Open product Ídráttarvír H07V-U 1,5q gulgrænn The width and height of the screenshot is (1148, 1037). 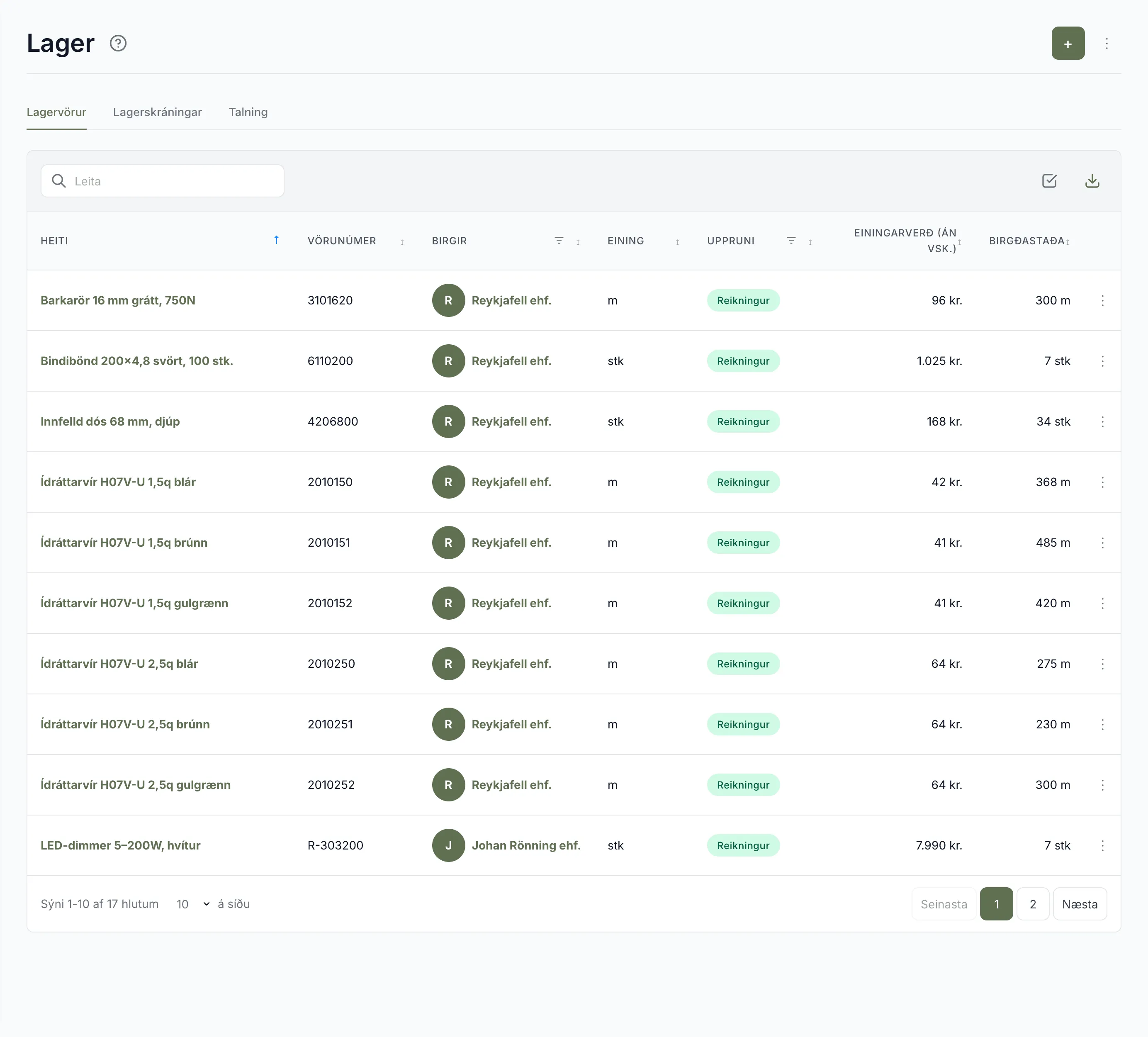point(134,603)
